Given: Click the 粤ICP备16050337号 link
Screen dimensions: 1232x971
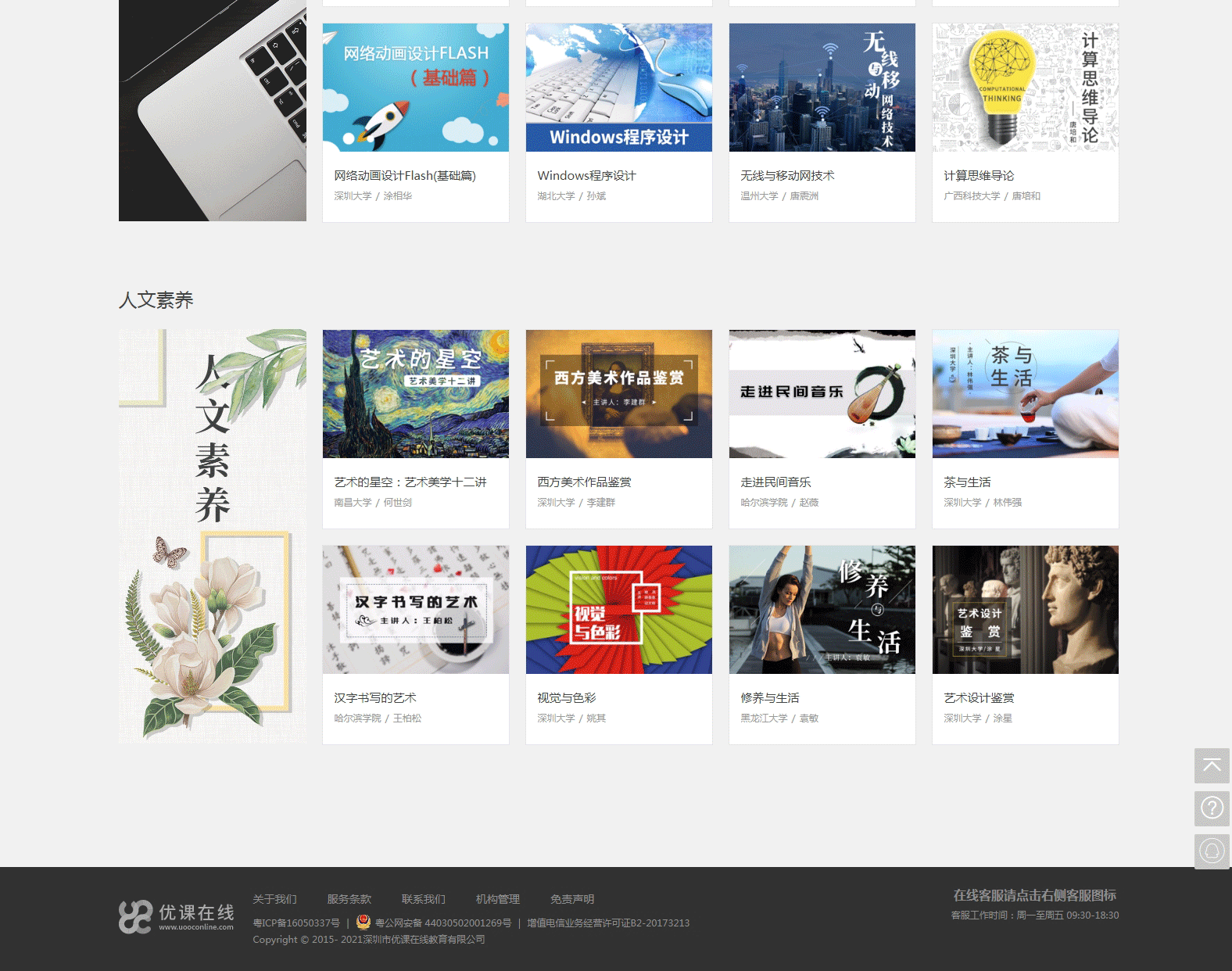Looking at the screenshot, I should coord(296,923).
